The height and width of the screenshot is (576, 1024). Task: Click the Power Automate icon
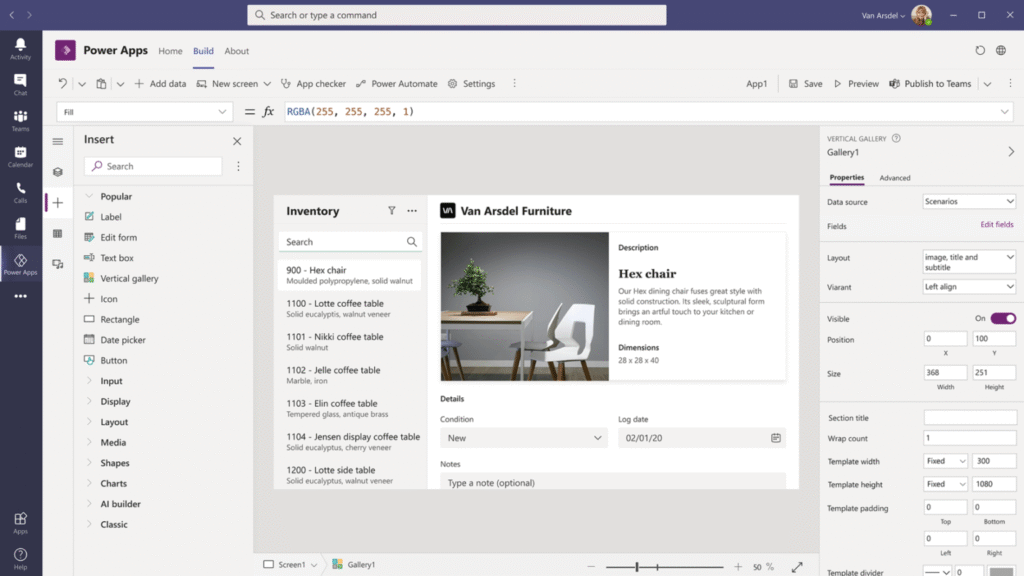pos(362,84)
